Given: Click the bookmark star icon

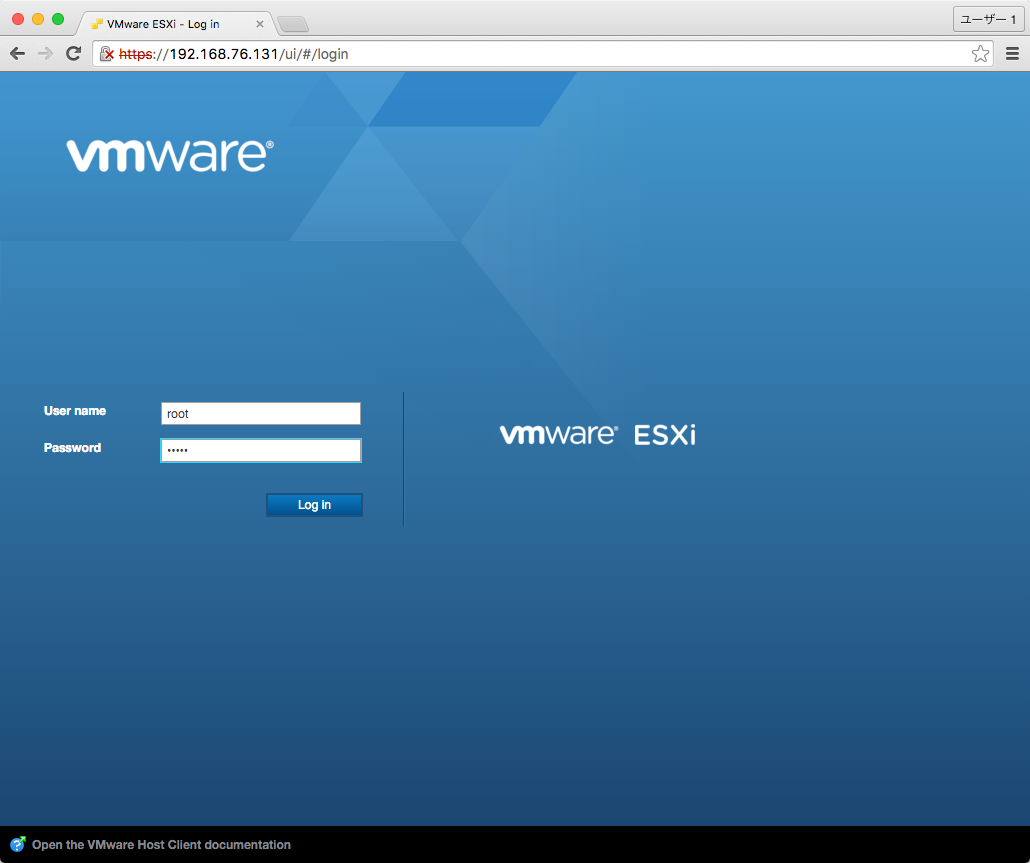Looking at the screenshot, I should click(x=980, y=53).
